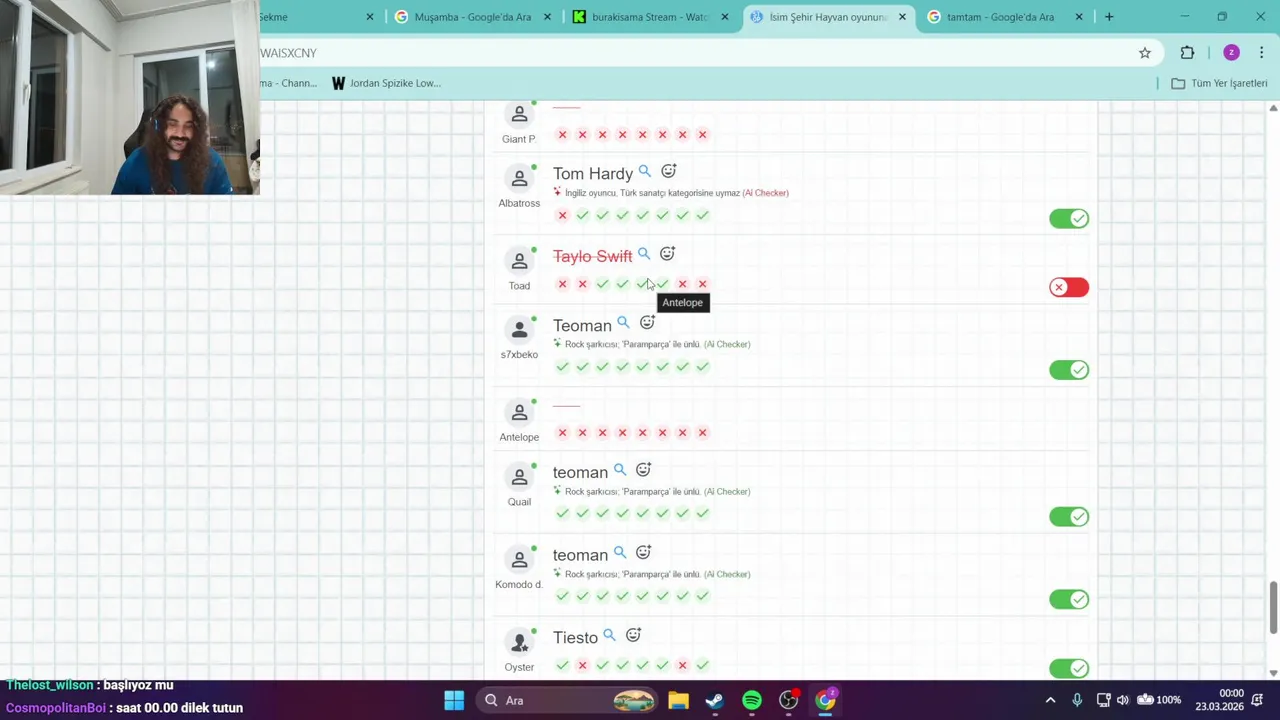Click the microphone tray icon

1077,700
